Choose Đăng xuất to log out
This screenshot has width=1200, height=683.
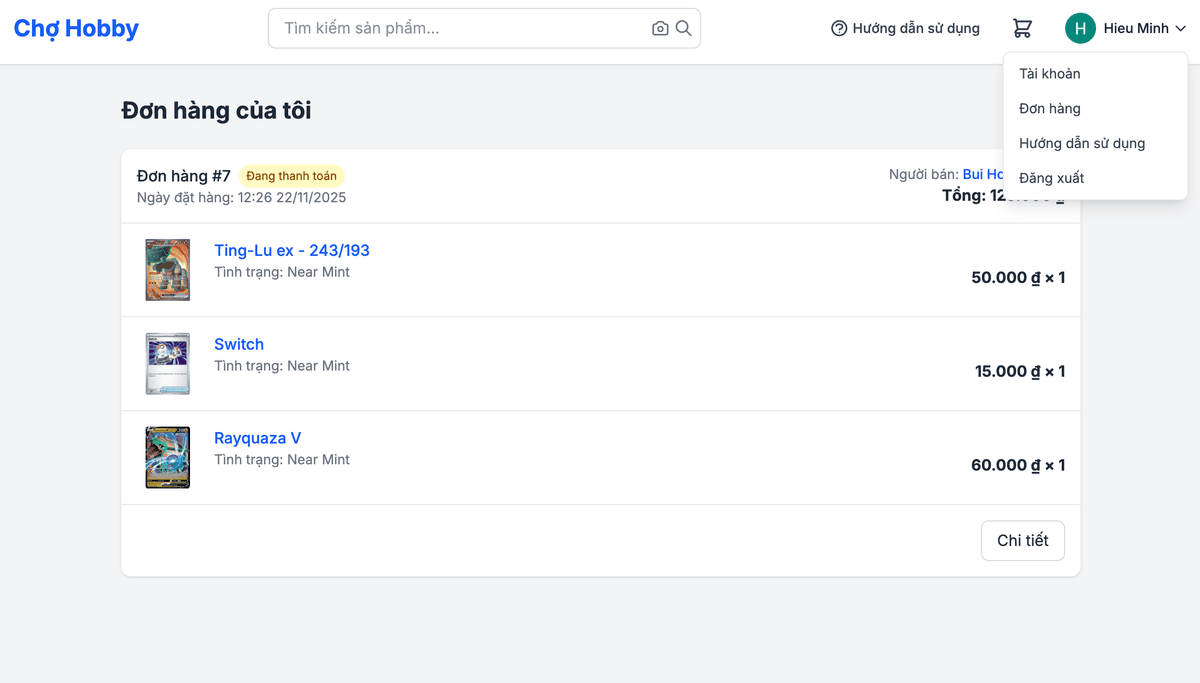1051,177
